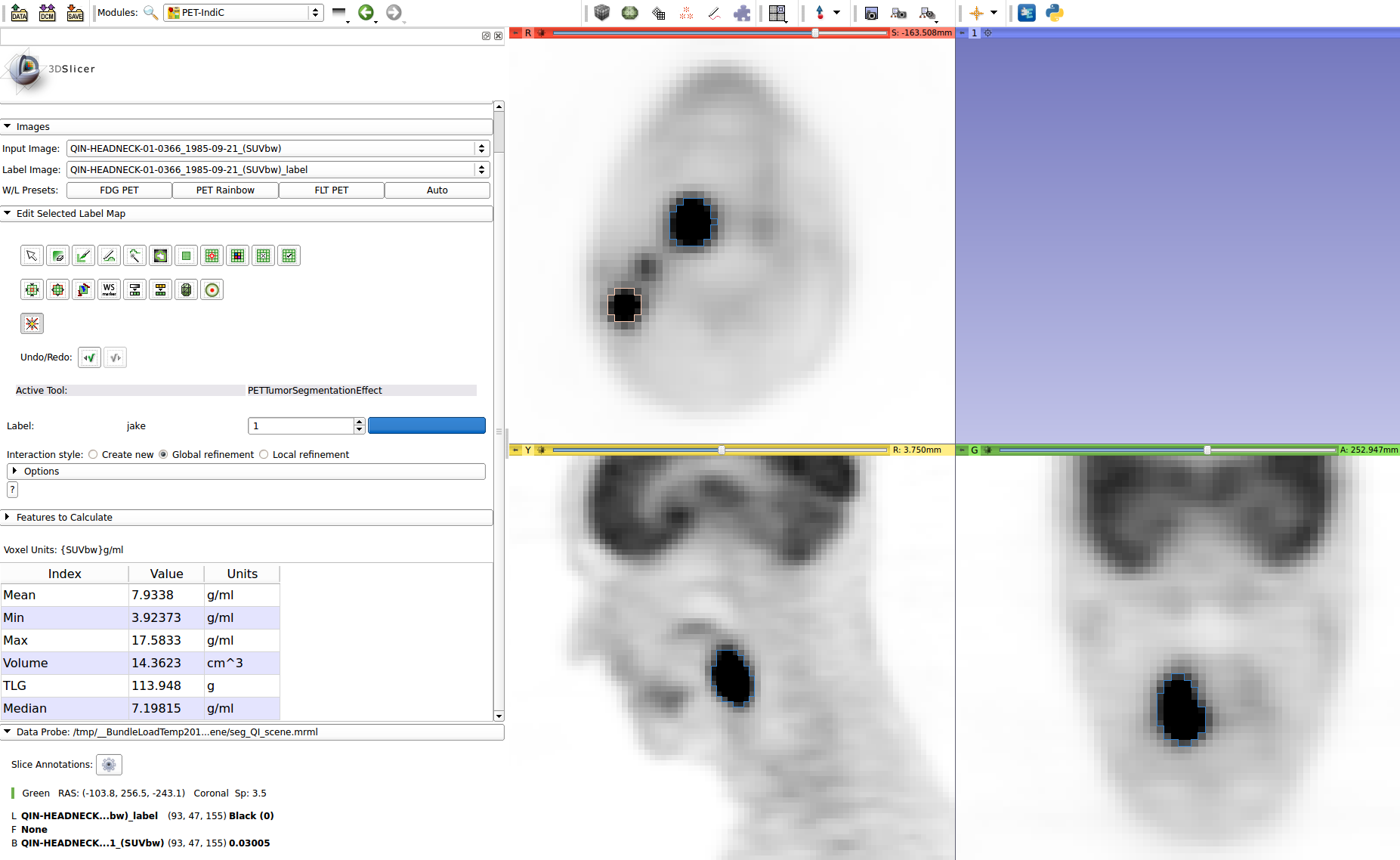This screenshot has width=1400, height=860.
Task: Select the WS marker watershed tool
Action: pyautogui.click(x=110, y=289)
